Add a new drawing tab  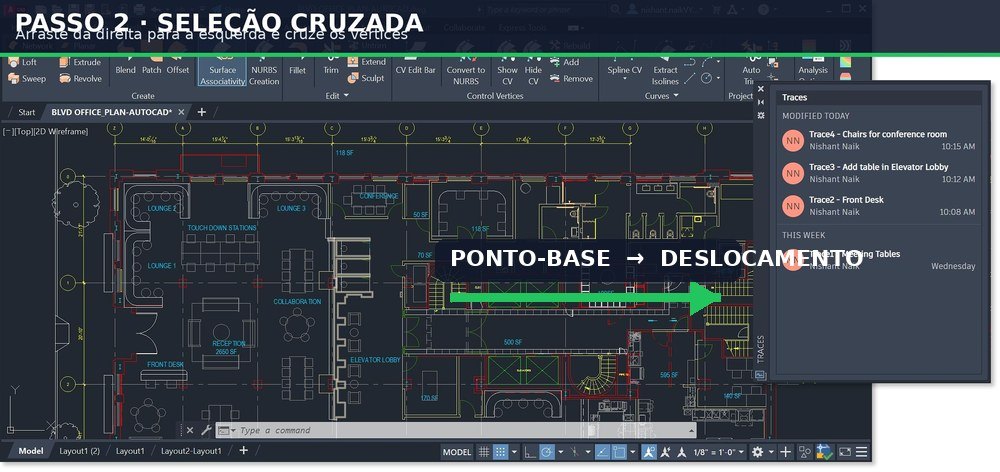(x=202, y=112)
